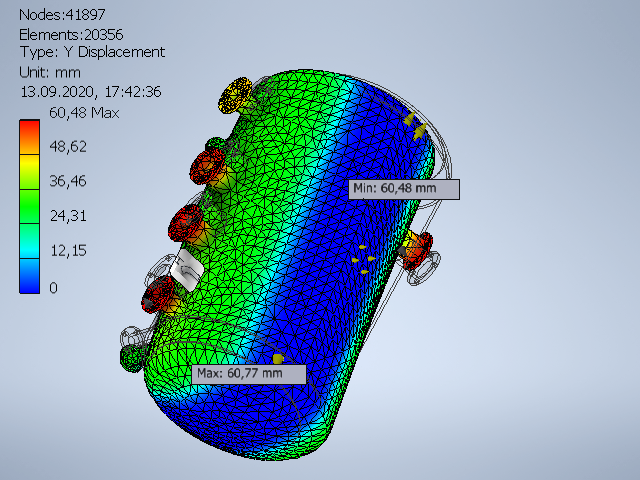Viewport: 640px width, 480px height.
Task: Click the 'Type: Y Displacement' text
Action: 92,52
